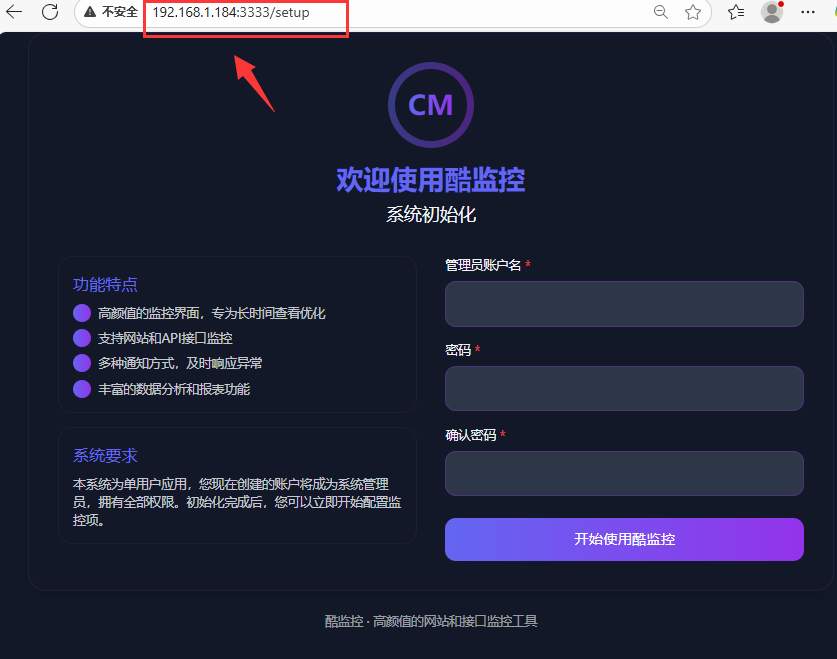
Task: Click the footer text 酷监控 tagline
Action: pyautogui.click(x=431, y=621)
